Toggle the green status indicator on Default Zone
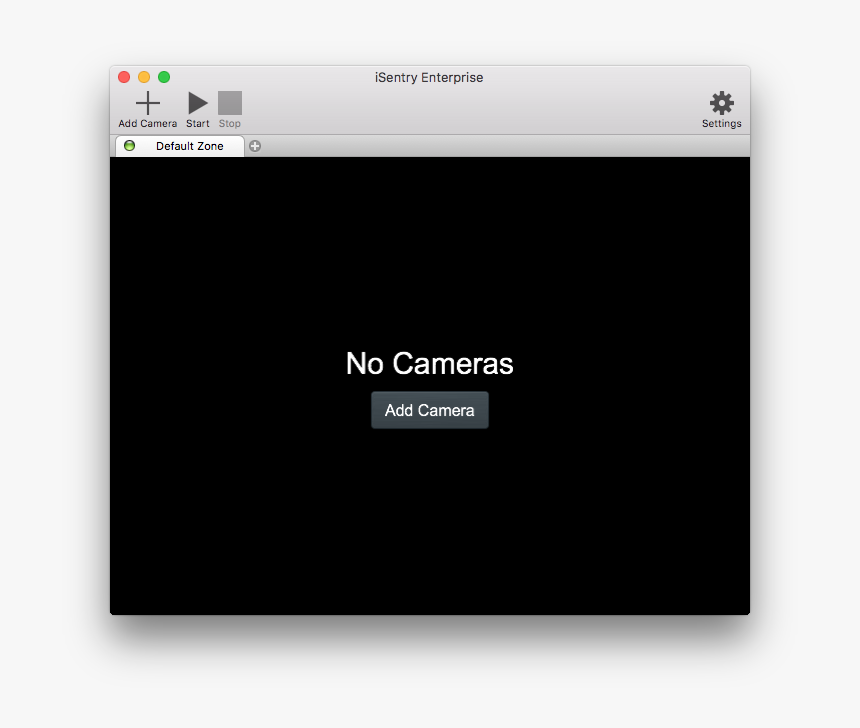The height and width of the screenshot is (728, 860). (x=129, y=146)
